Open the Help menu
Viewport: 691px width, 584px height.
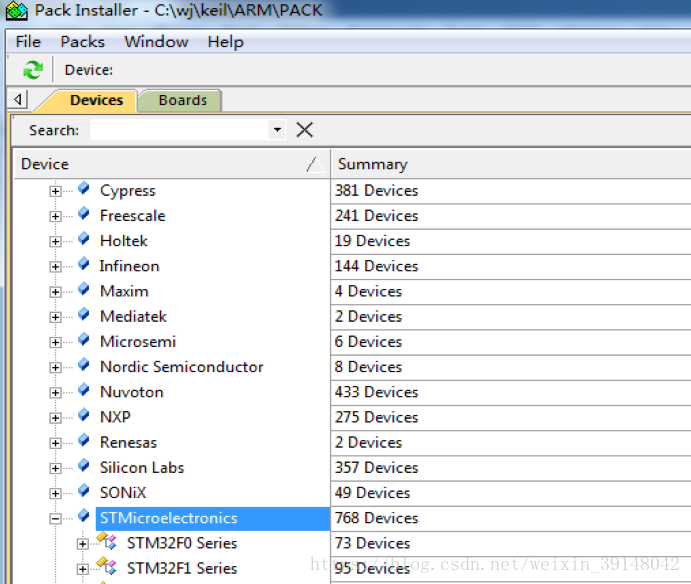[225, 42]
